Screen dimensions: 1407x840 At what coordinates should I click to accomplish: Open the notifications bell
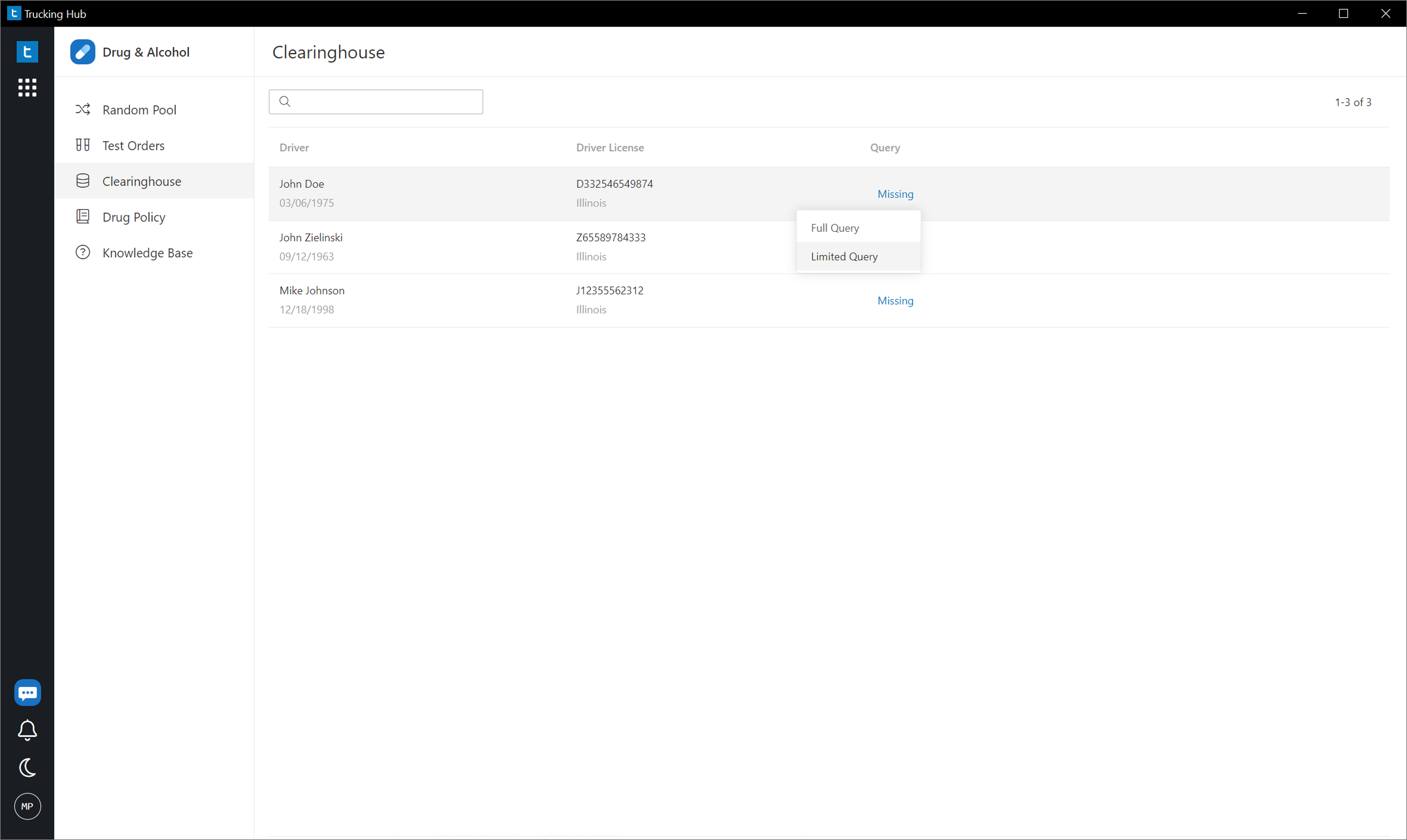pyautogui.click(x=27, y=730)
